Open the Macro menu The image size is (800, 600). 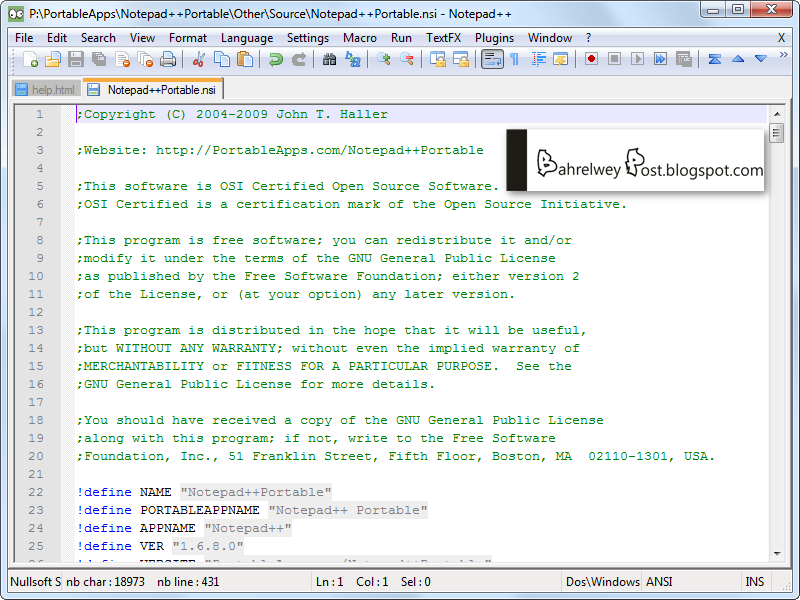tap(360, 38)
